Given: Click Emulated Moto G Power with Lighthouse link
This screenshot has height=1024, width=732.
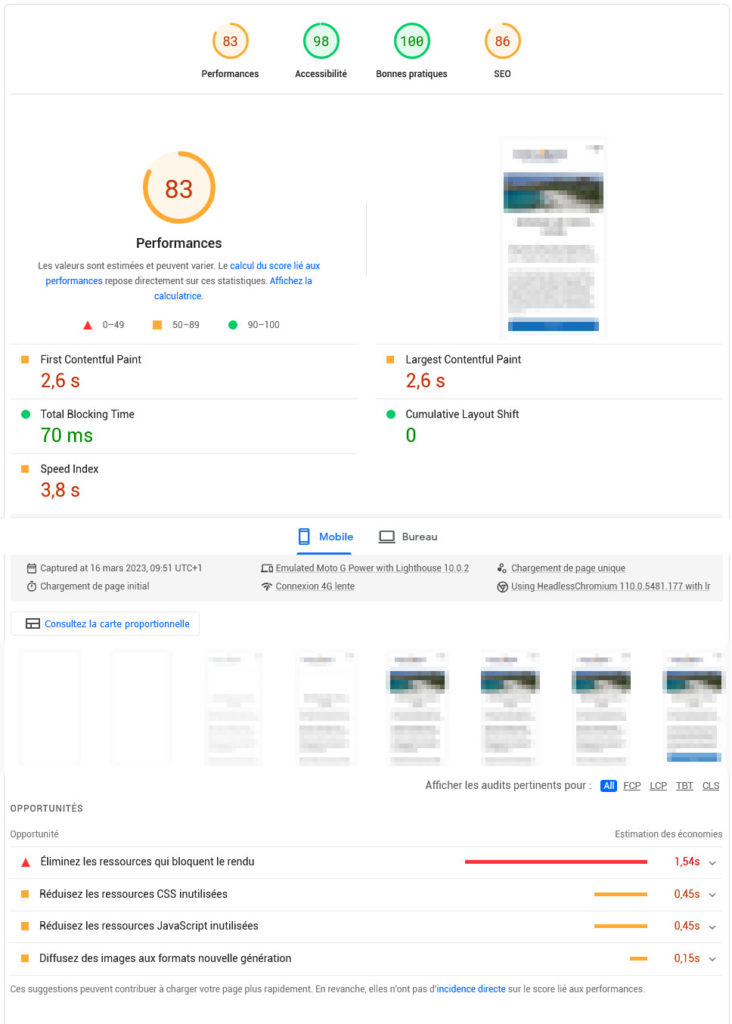Looking at the screenshot, I should point(372,568).
